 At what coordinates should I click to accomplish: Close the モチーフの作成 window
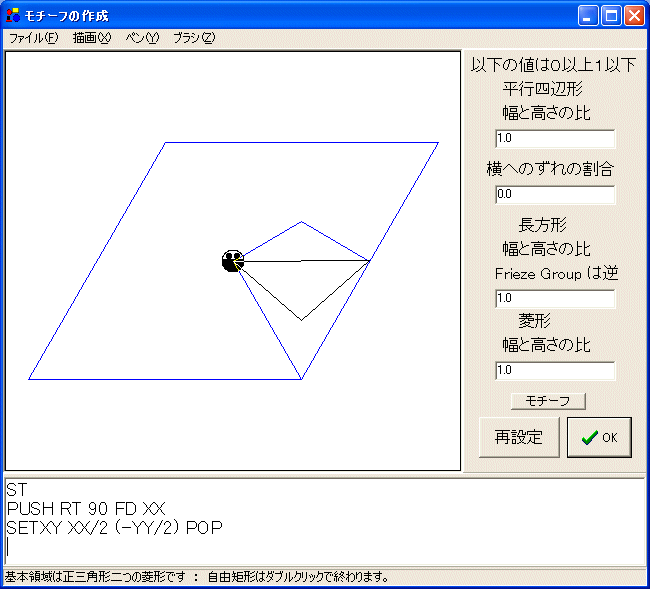pyautogui.click(x=634, y=16)
